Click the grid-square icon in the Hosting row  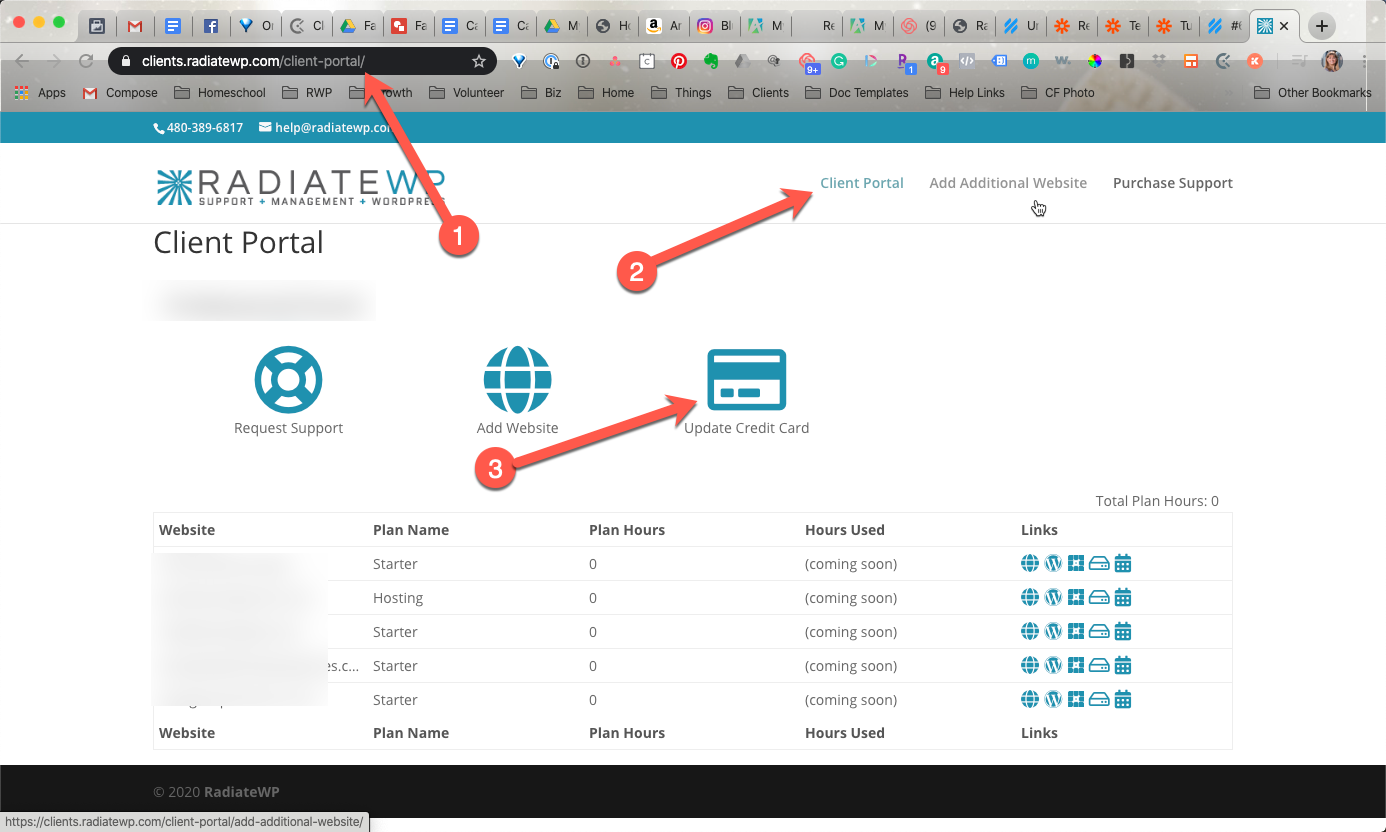click(1076, 598)
